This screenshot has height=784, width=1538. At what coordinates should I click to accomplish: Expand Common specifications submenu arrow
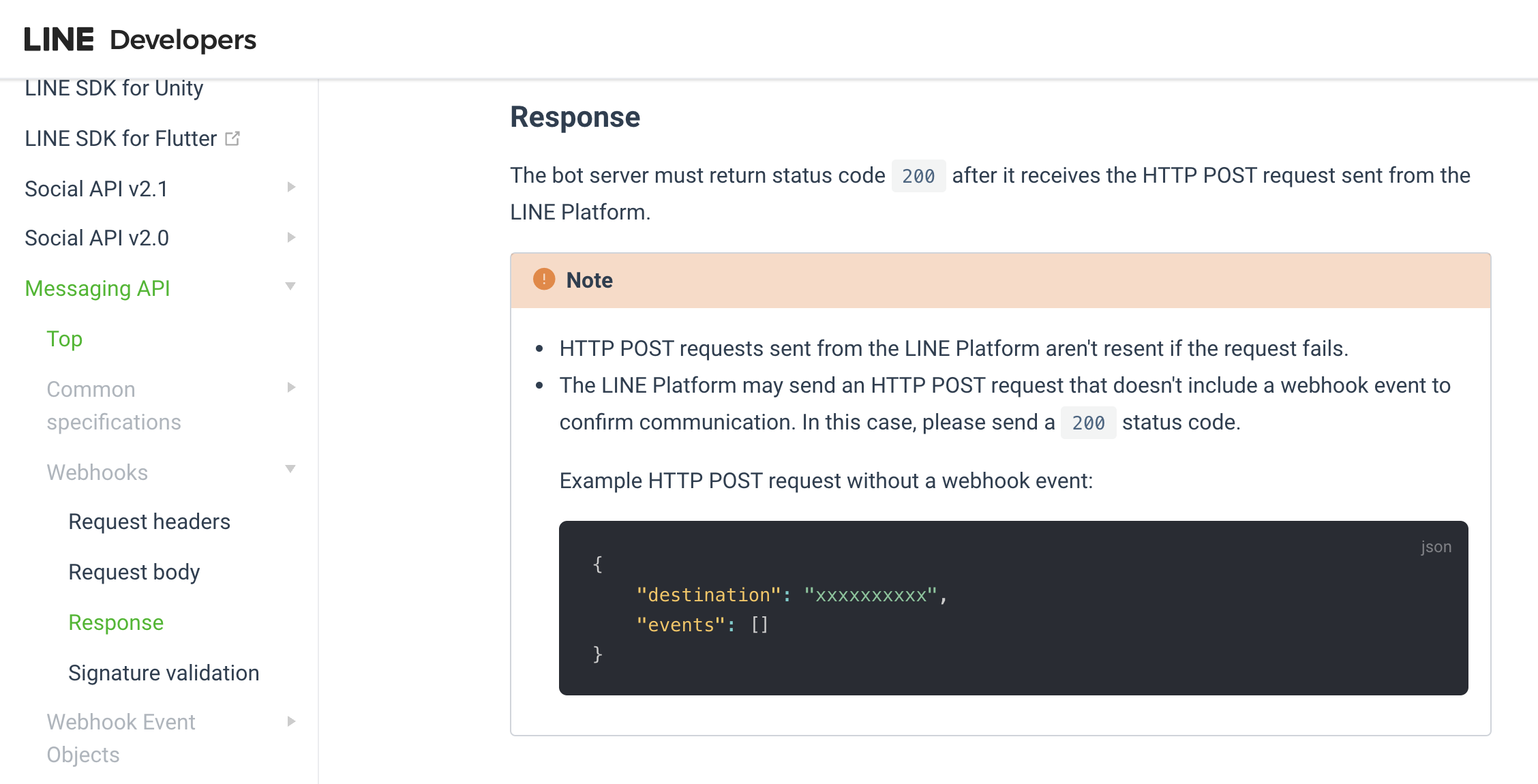tap(291, 388)
